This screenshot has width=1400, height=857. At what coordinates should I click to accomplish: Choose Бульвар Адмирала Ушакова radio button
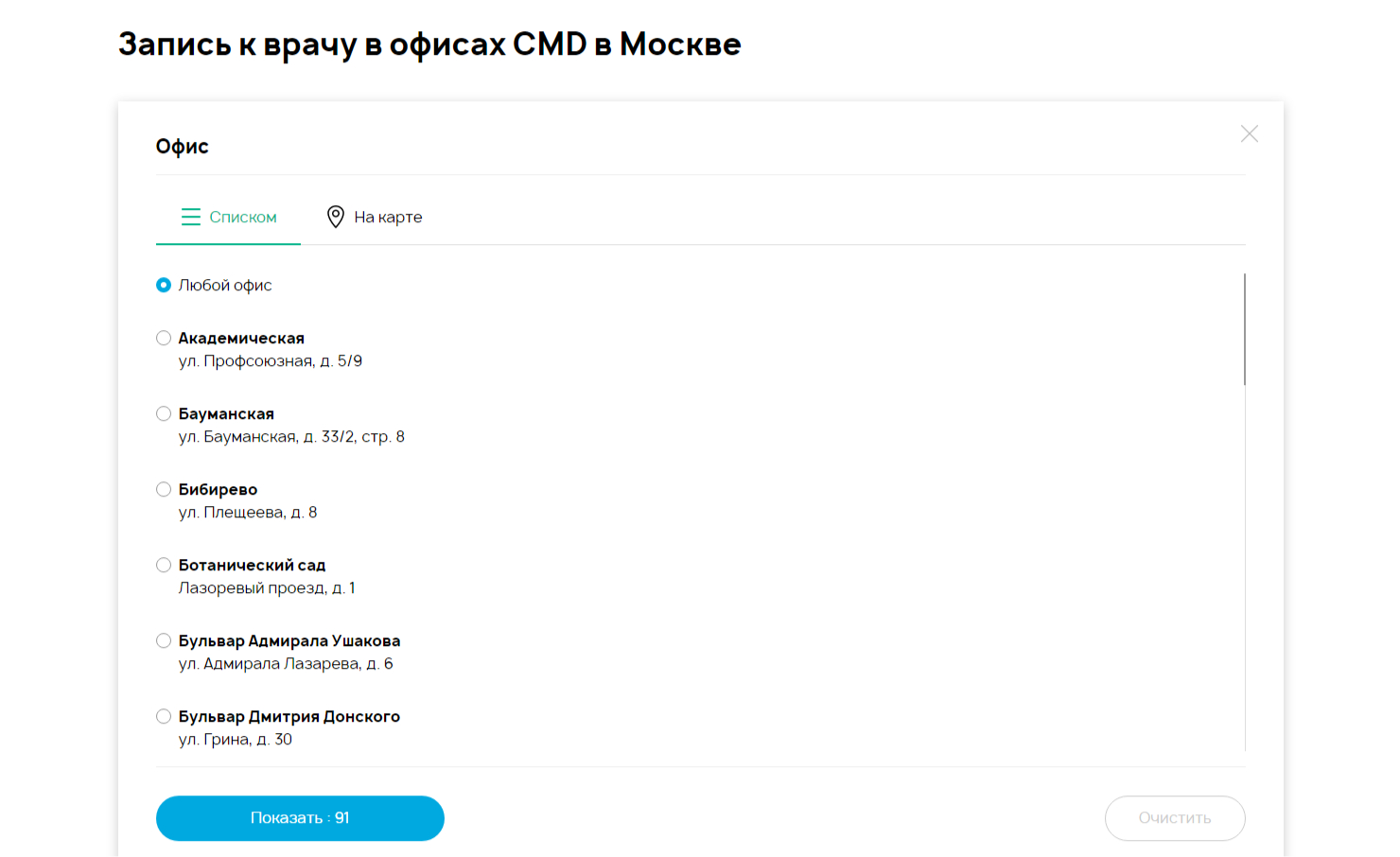coord(164,640)
